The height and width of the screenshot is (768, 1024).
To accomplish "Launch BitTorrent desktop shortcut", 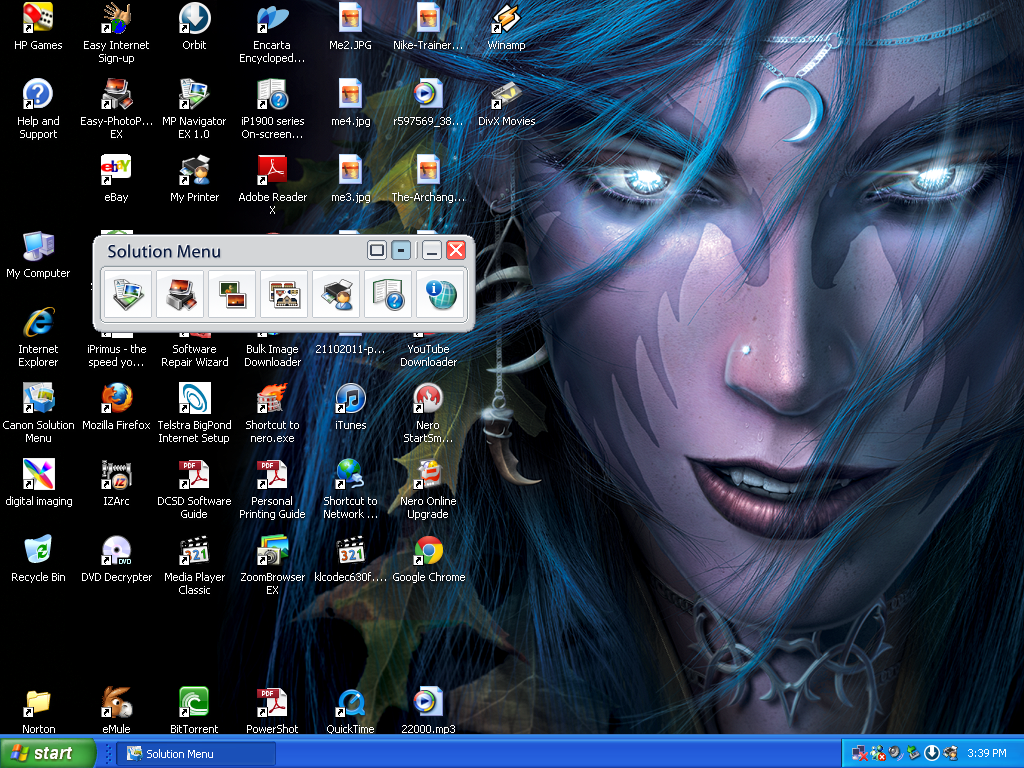I will (195, 711).
